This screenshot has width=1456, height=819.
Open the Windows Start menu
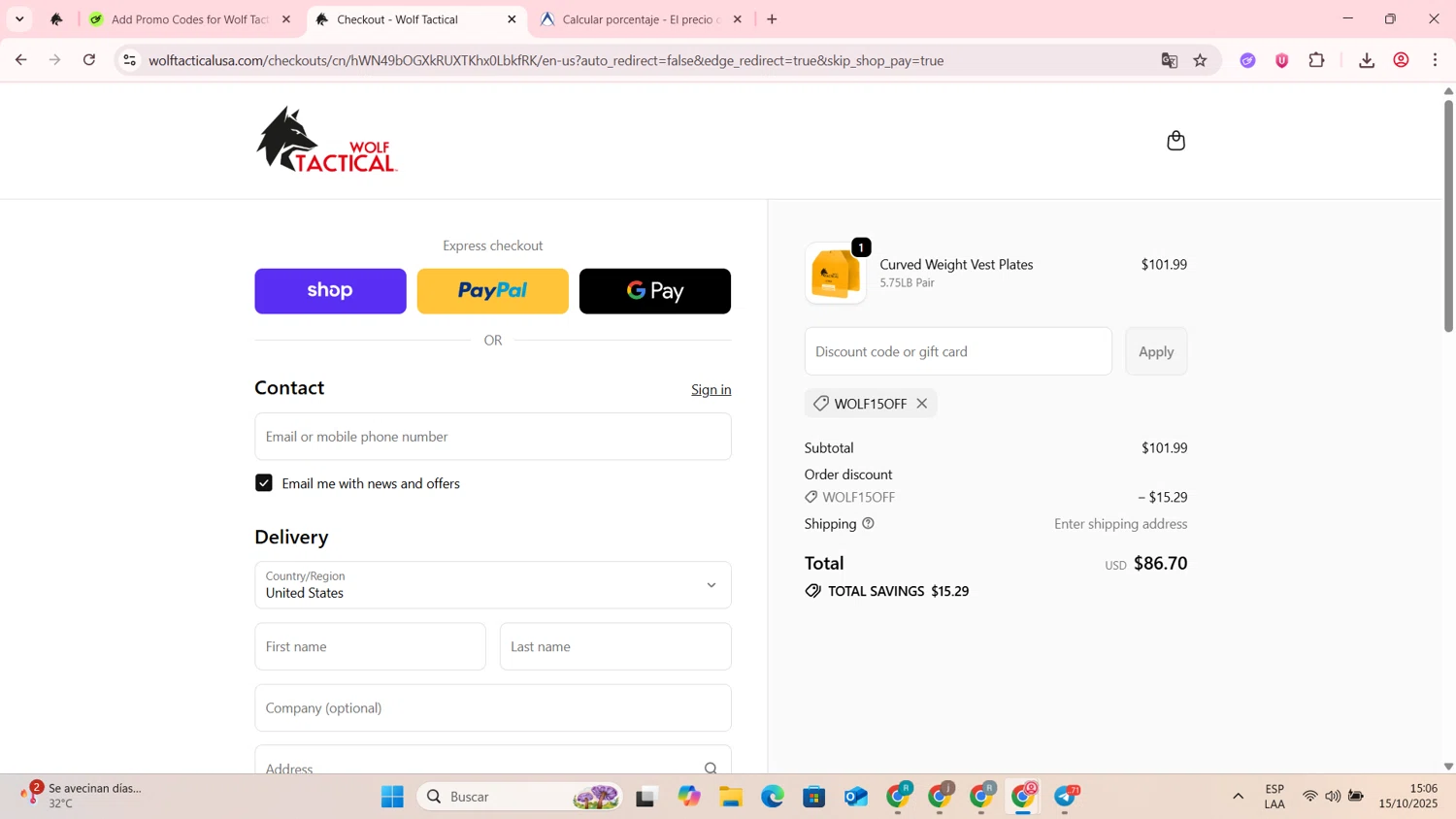[x=392, y=797]
